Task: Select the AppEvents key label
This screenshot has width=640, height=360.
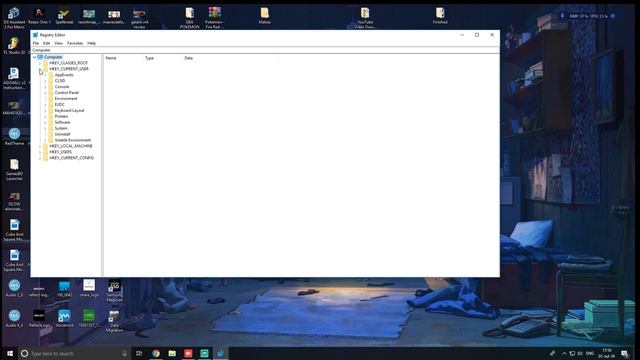Action: (64, 75)
